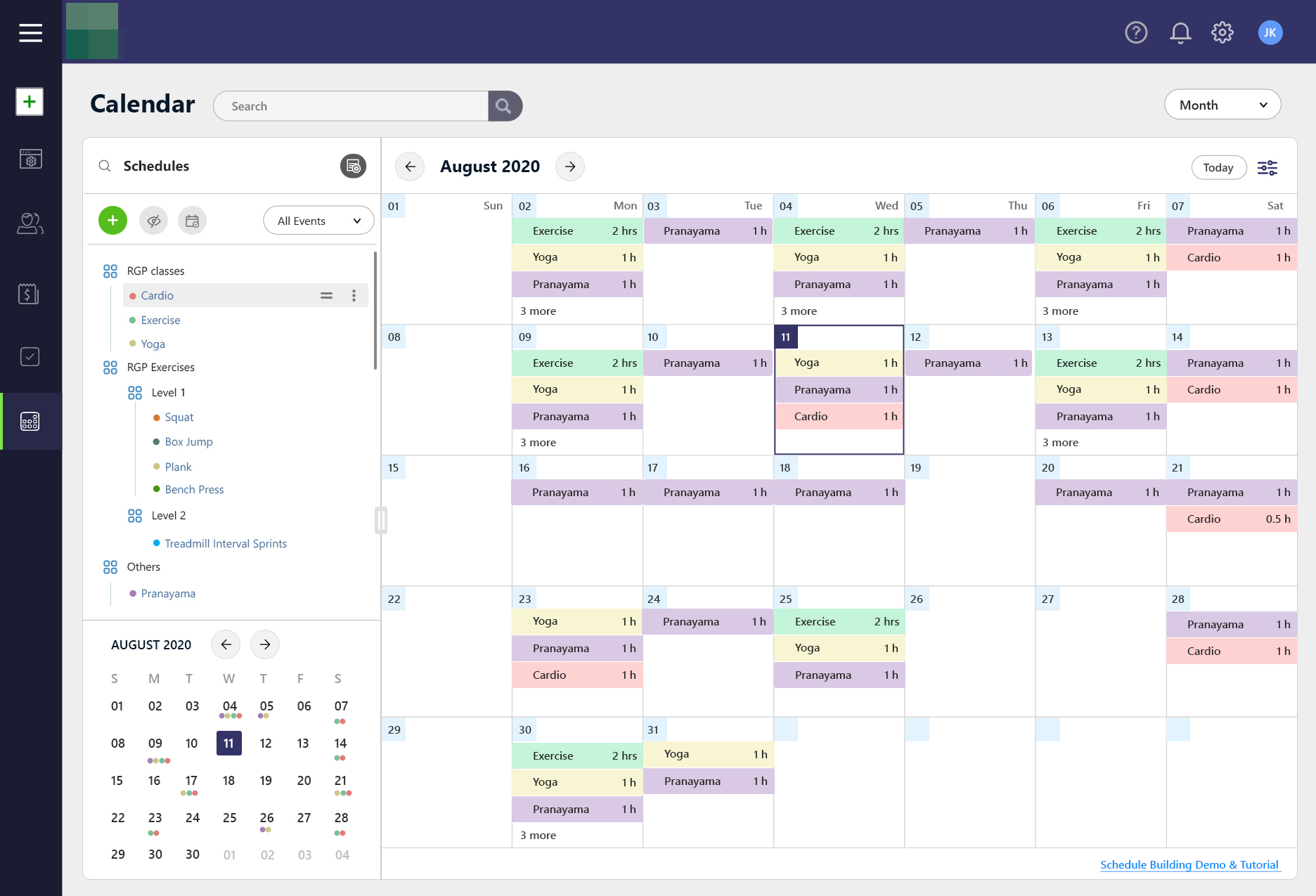Open the calendar grid sidebar icon
Viewport: 1316px width, 896px height.
click(x=30, y=421)
